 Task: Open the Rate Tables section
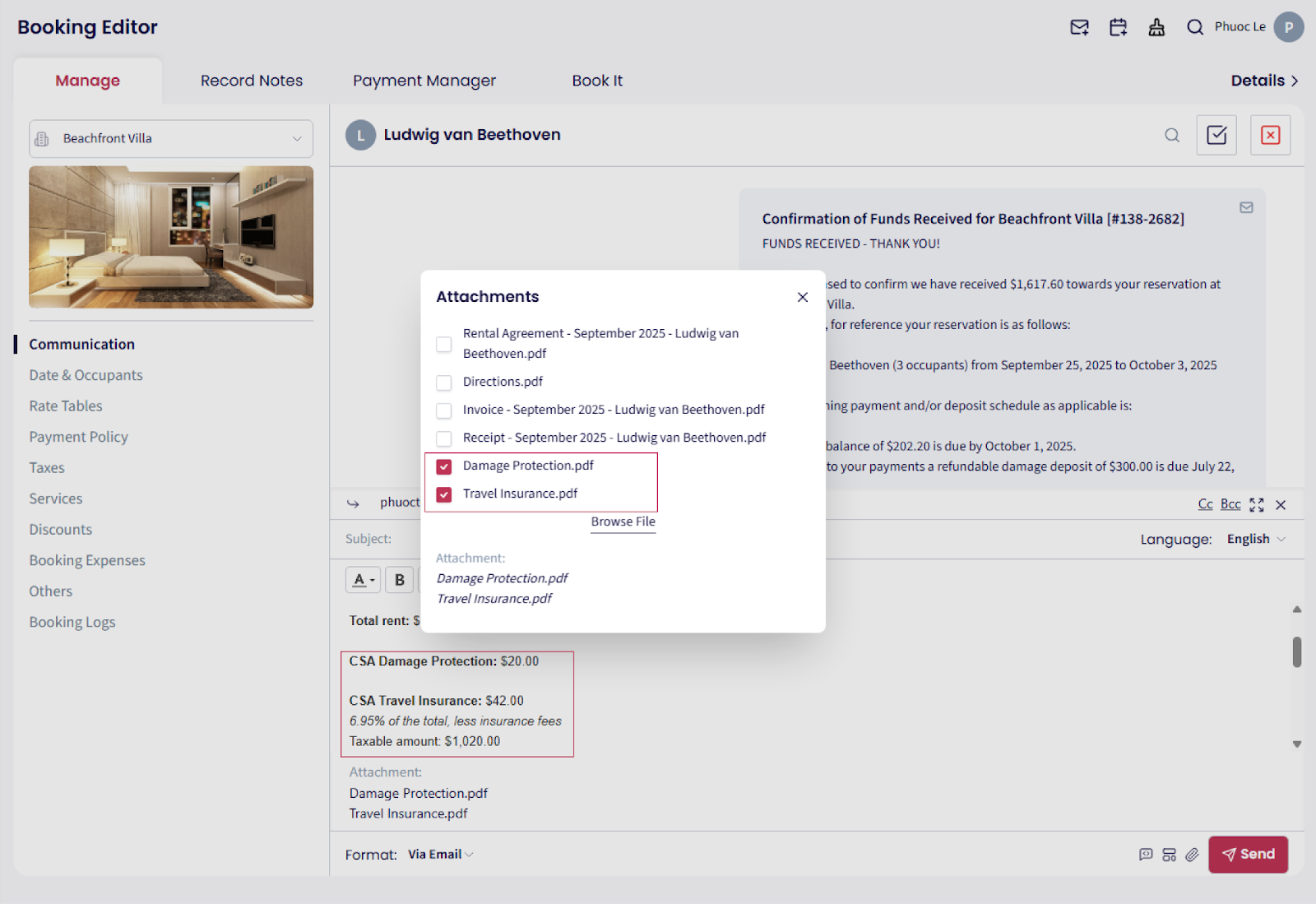pos(66,406)
